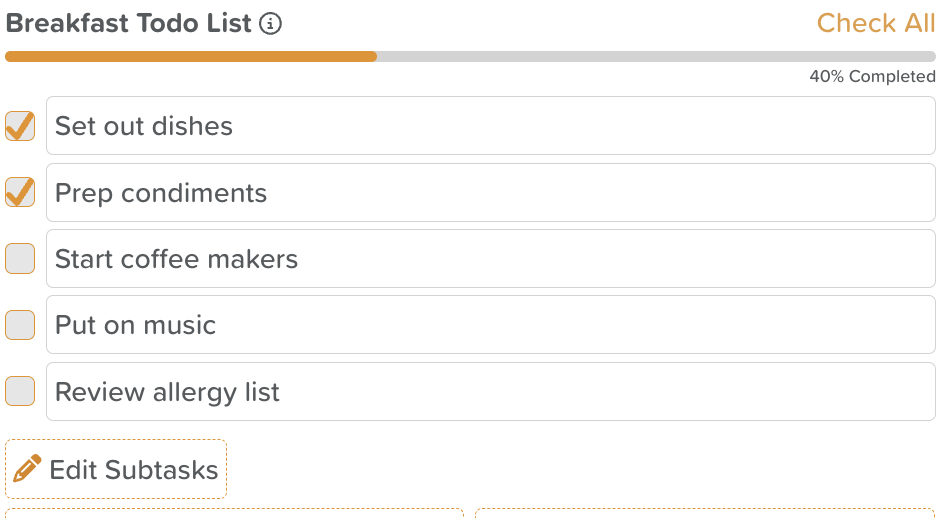Click the 40% Completed label
This screenshot has width=940, height=518.
(x=872, y=76)
